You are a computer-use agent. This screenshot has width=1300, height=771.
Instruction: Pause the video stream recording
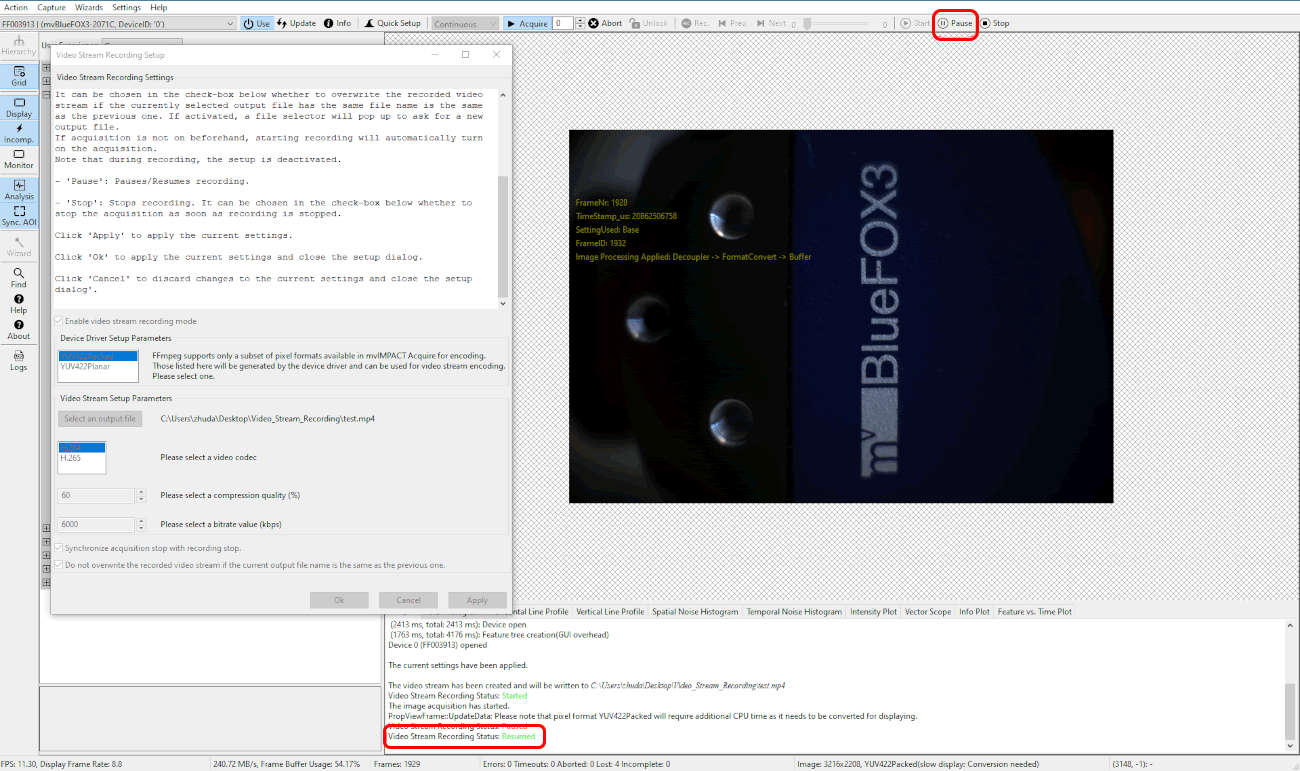tap(954, 23)
